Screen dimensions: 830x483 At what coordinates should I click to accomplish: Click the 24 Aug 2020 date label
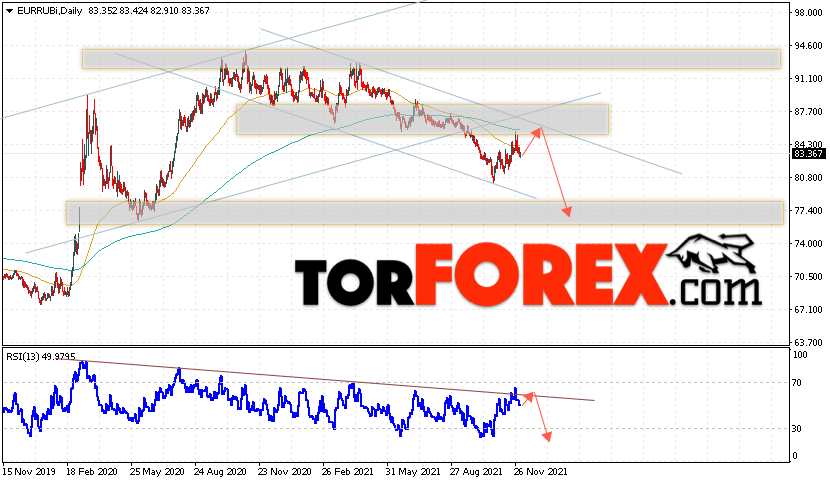point(220,471)
